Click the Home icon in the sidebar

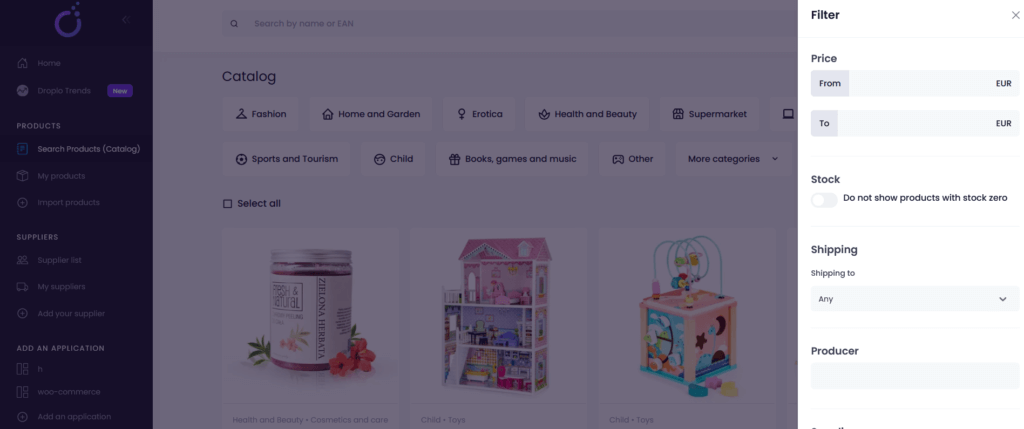point(22,63)
